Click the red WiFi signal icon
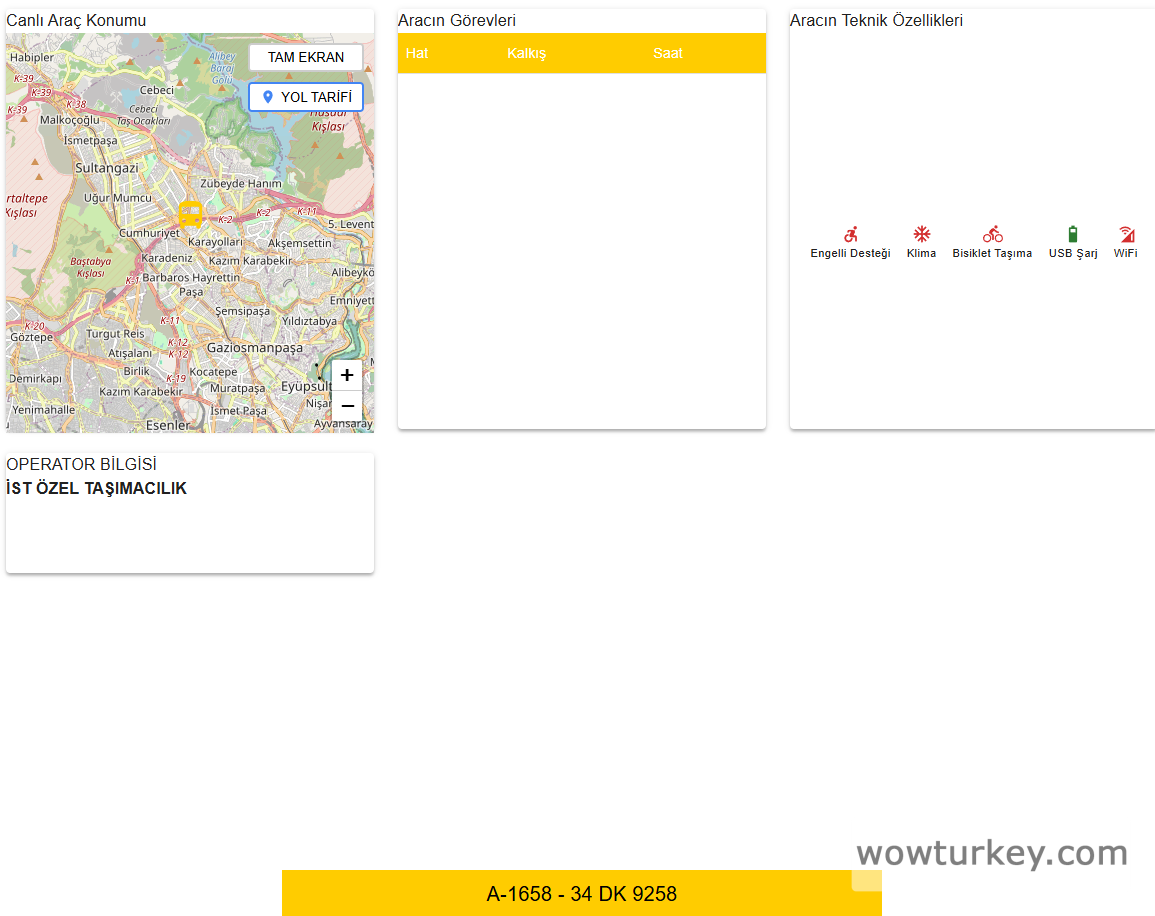 1126,235
